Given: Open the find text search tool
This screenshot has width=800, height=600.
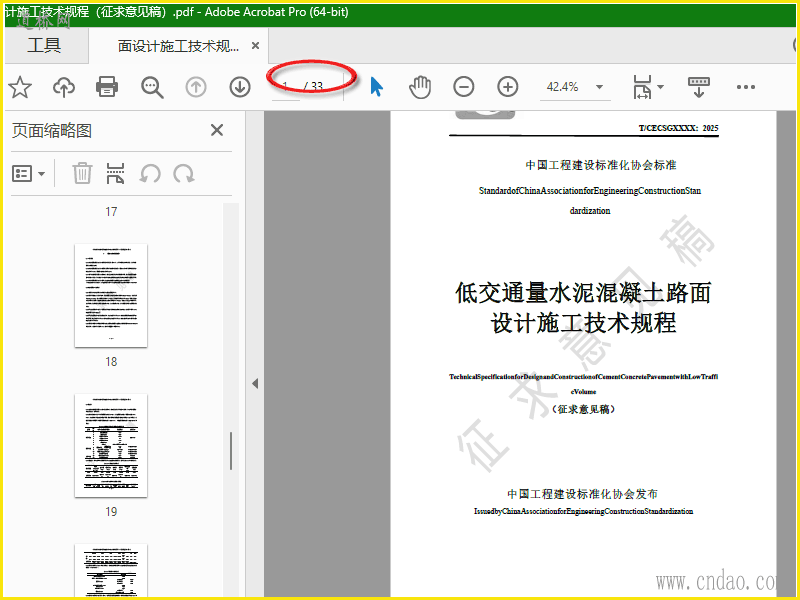Looking at the screenshot, I should pos(152,87).
